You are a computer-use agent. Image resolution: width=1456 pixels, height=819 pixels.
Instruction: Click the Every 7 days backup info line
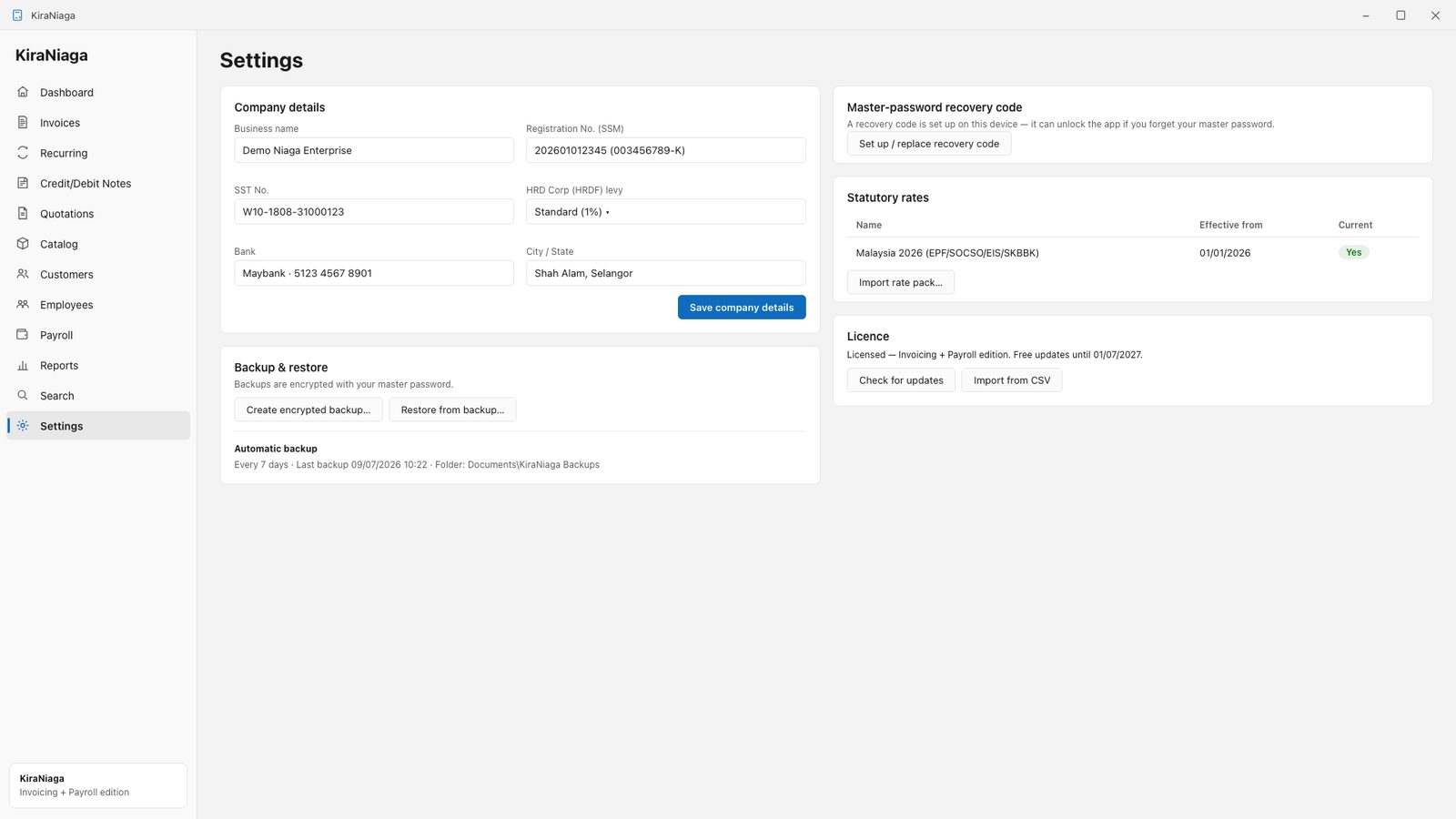(417, 465)
